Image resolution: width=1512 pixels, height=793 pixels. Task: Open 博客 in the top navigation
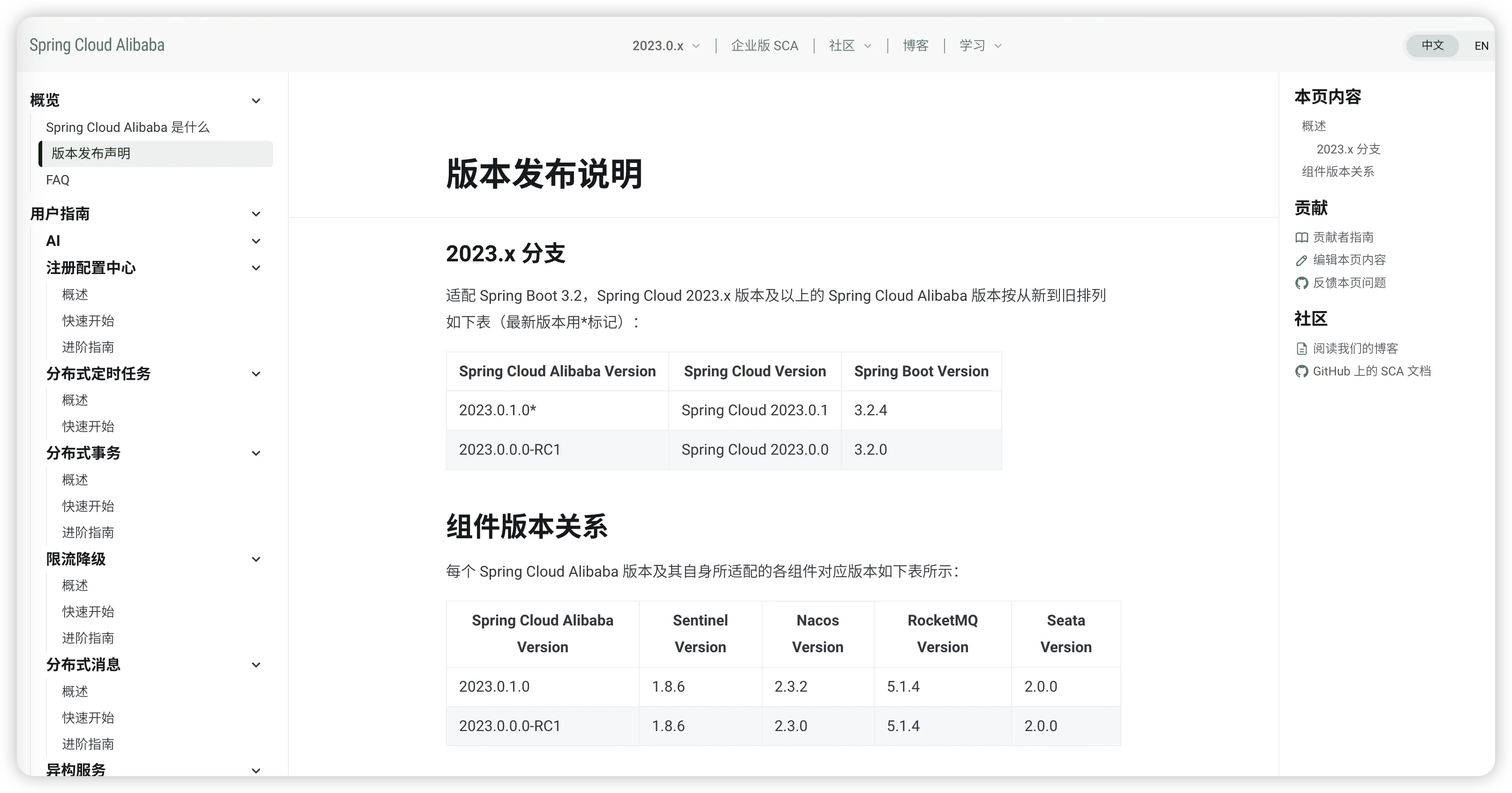point(915,46)
